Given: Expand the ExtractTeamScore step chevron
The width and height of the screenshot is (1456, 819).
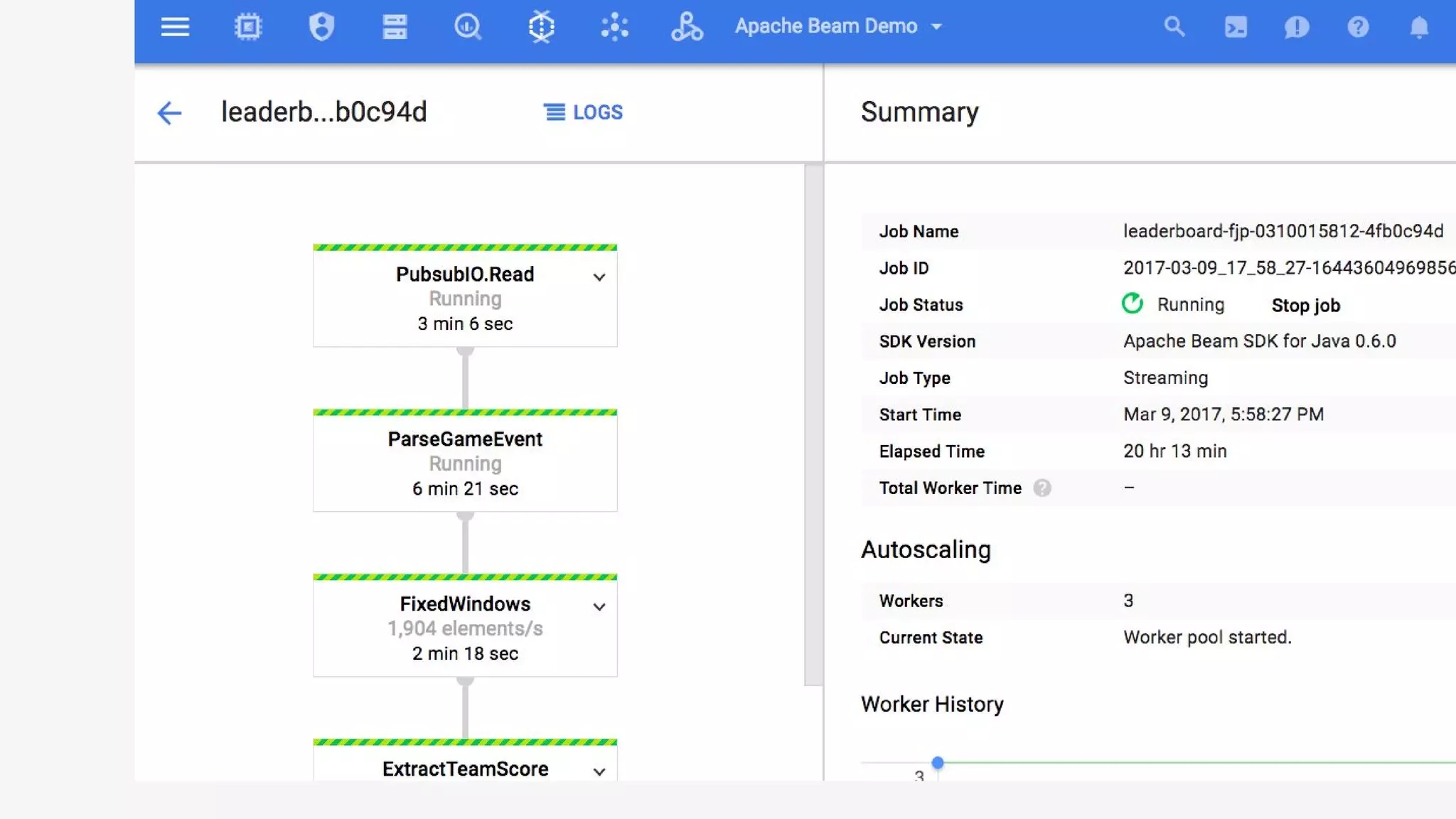Looking at the screenshot, I should tap(599, 772).
